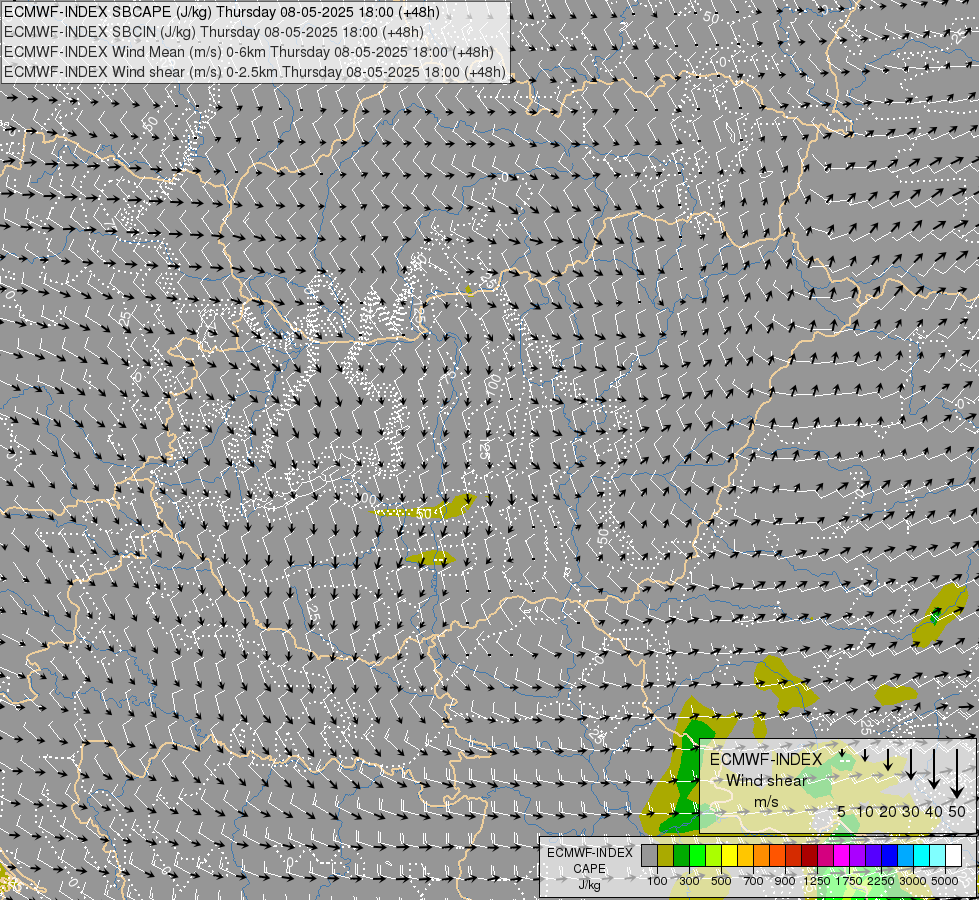Click the dark red swatch left of 1250
979x900 pixels.
point(809,856)
